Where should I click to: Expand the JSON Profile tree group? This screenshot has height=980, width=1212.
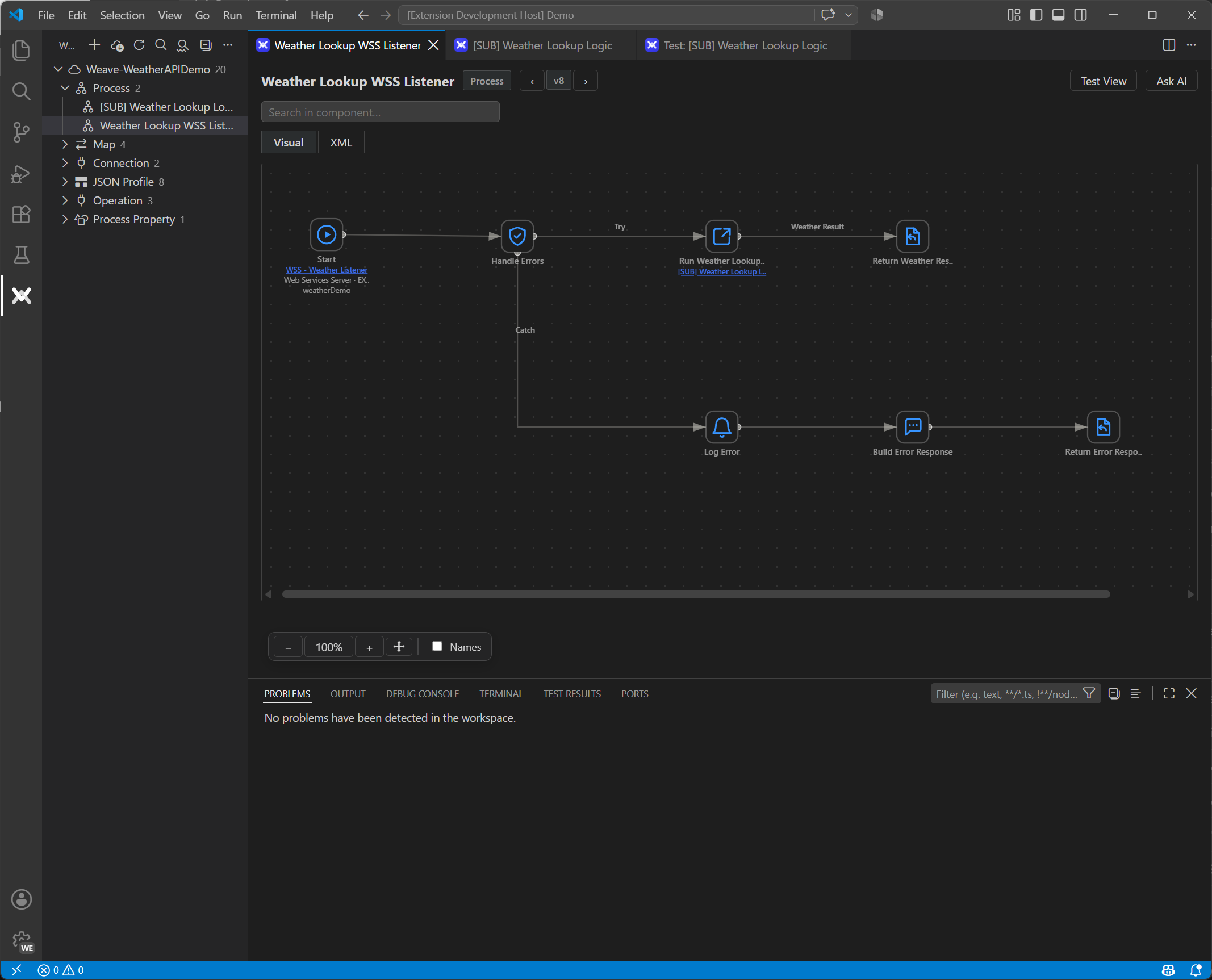pyautogui.click(x=65, y=182)
